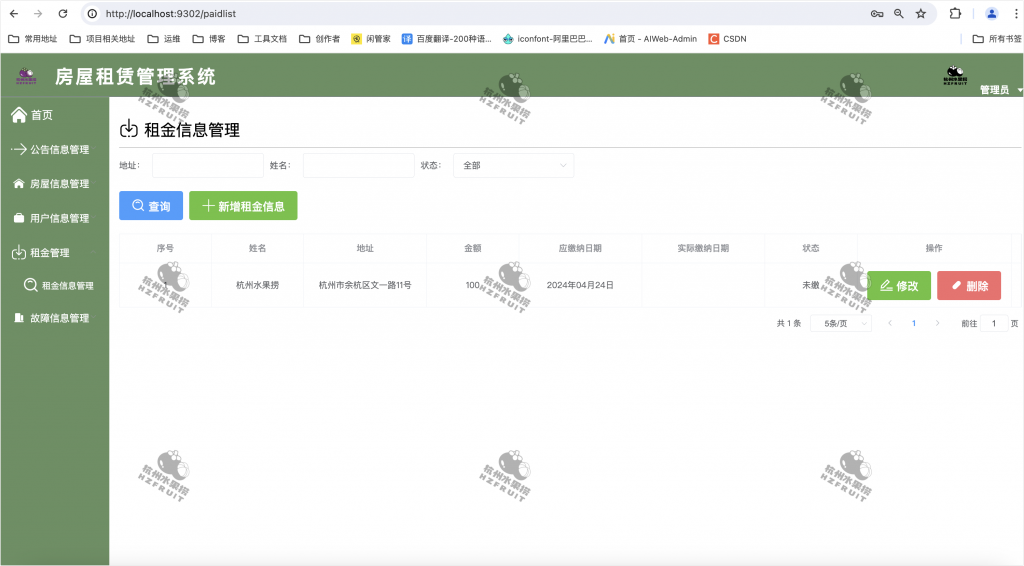Open the 工具文档 bookmark folder
The height and width of the screenshot is (566, 1024).
(x=262, y=39)
